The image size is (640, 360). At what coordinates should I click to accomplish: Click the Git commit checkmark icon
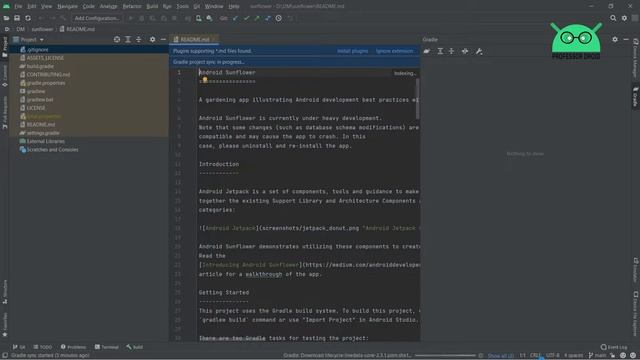tap(246, 18)
